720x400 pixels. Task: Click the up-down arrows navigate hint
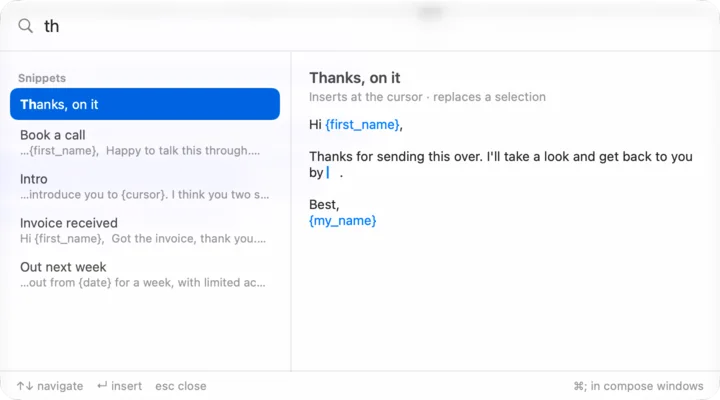[x=50, y=386]
